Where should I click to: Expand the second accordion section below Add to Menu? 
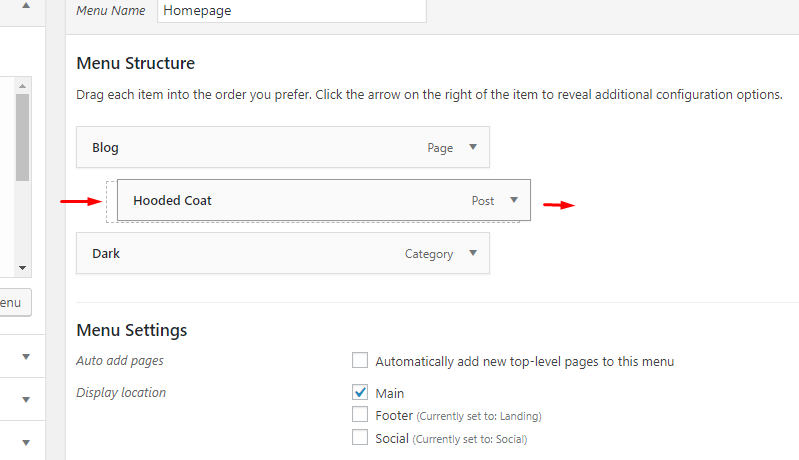tap(25, 399)
